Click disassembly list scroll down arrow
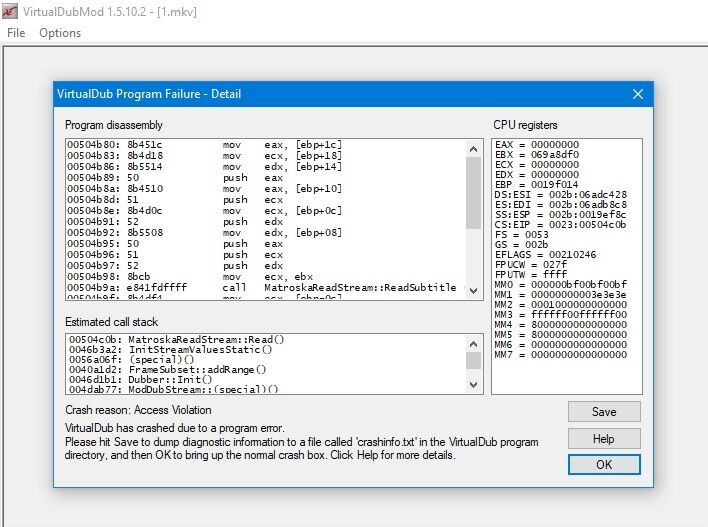Screen dimensions: 708x527 (473, 290)
